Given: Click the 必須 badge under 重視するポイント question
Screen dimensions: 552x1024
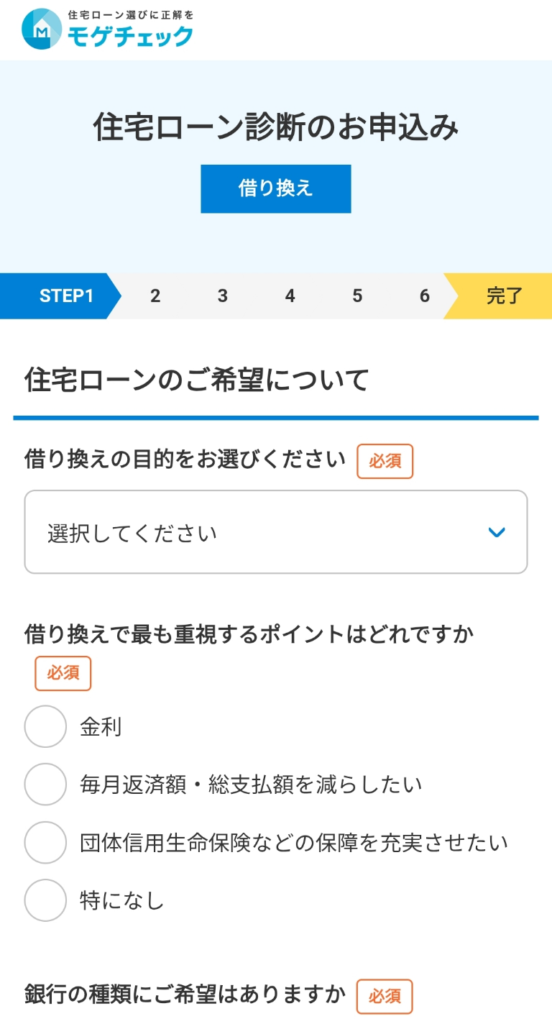Looking at the screenshot, I should [63, 673].
